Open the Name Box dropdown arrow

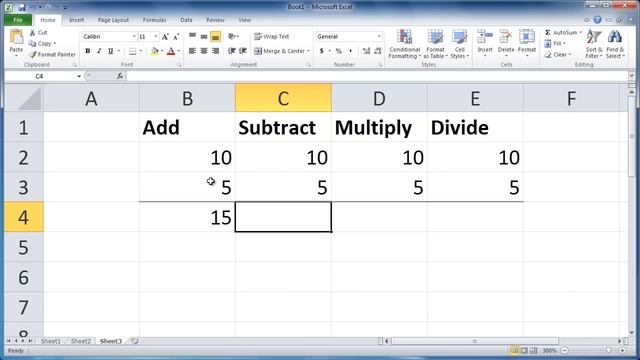79,76
